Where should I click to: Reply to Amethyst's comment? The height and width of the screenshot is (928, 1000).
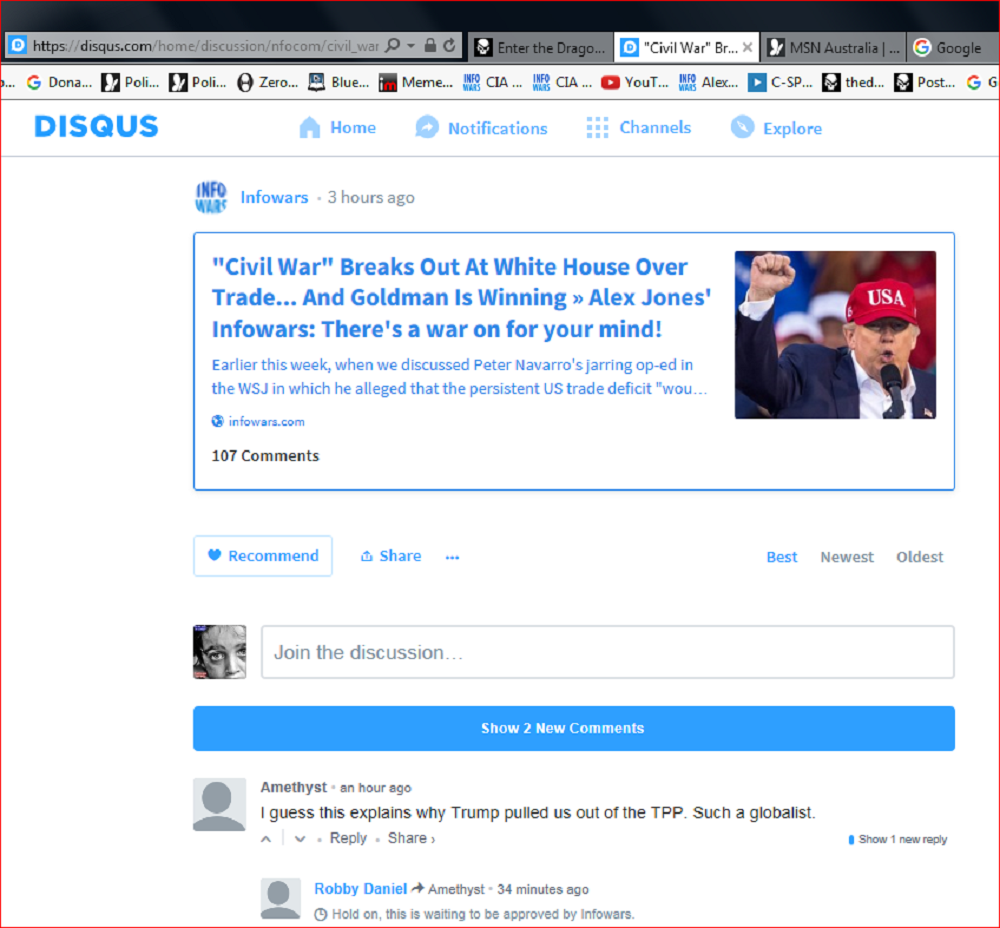coord(348,838)
